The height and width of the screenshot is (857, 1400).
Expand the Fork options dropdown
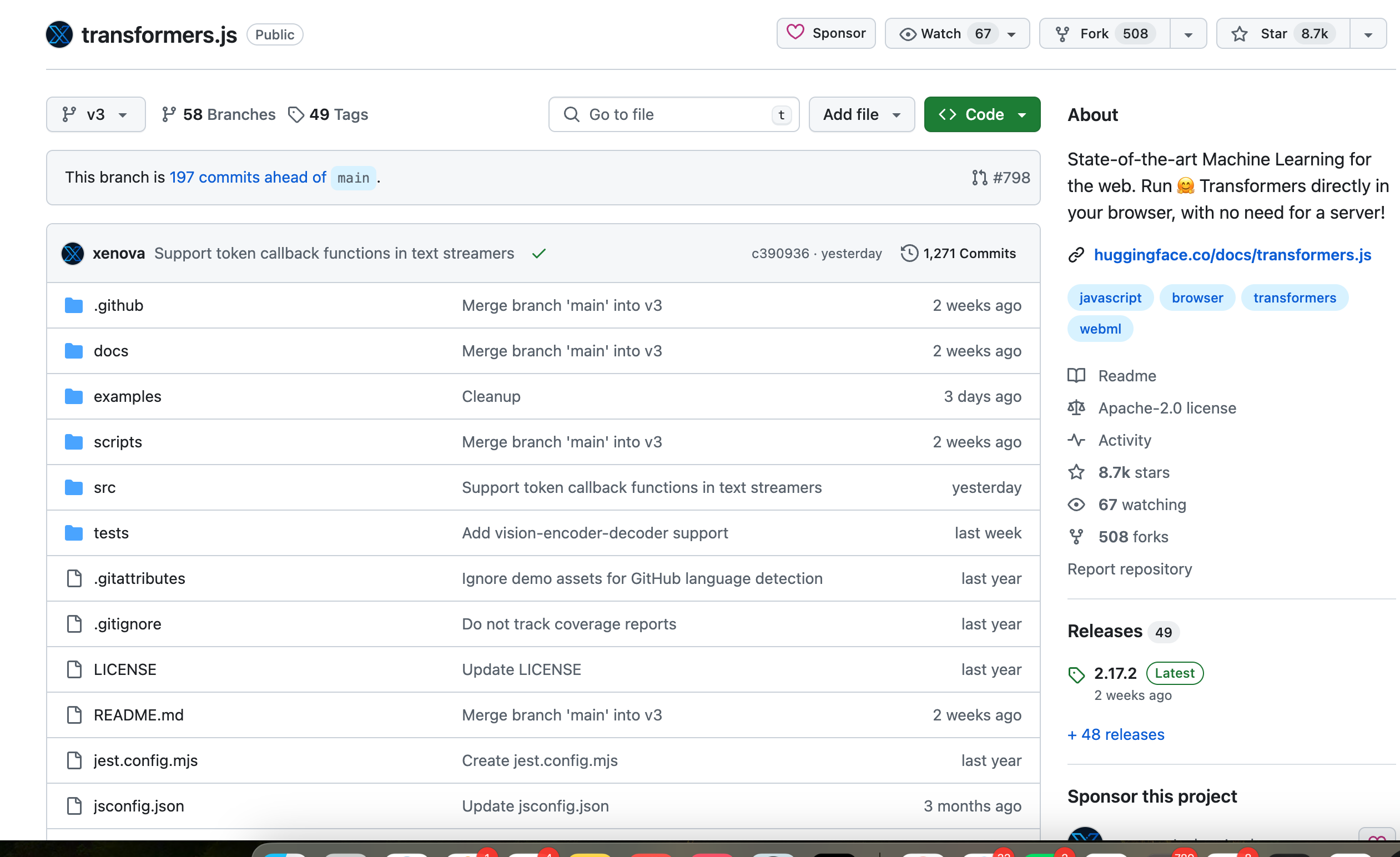(1188, 34)
